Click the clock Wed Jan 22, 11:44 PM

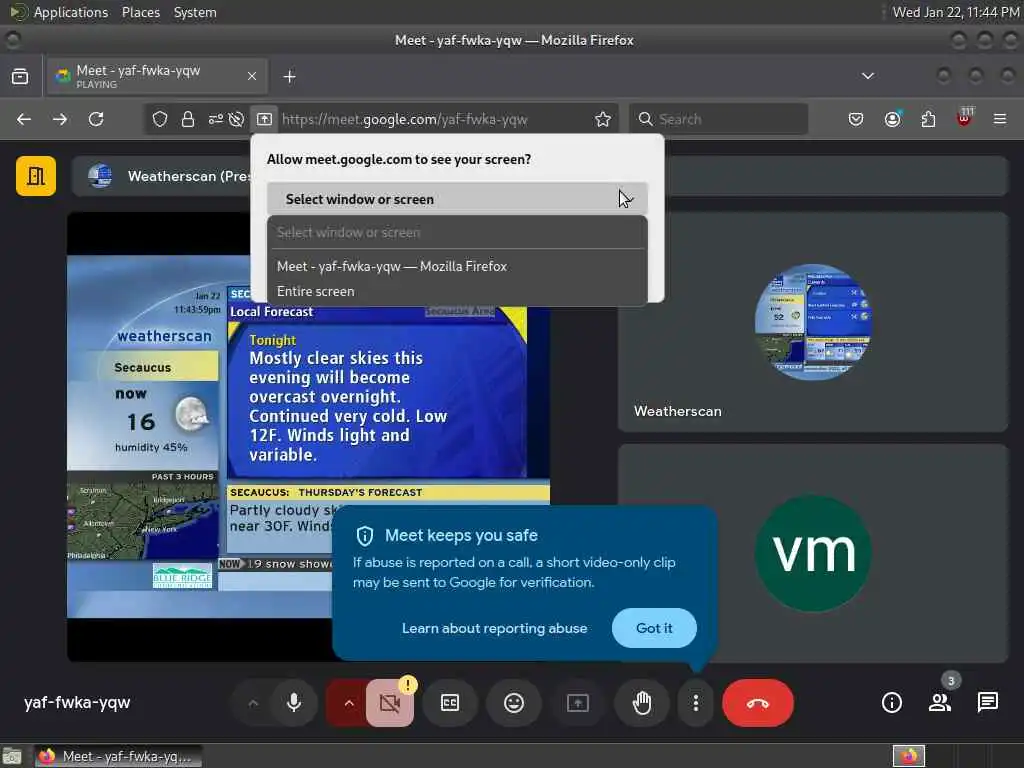[x=955, y=12]
